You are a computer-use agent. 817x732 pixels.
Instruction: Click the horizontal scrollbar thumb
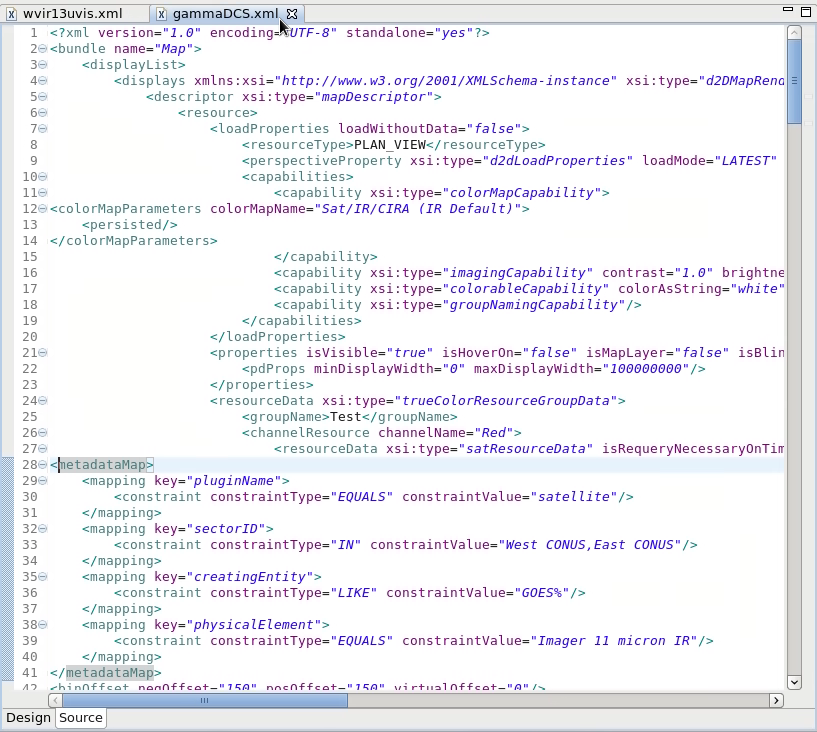(x=205, y=700)
